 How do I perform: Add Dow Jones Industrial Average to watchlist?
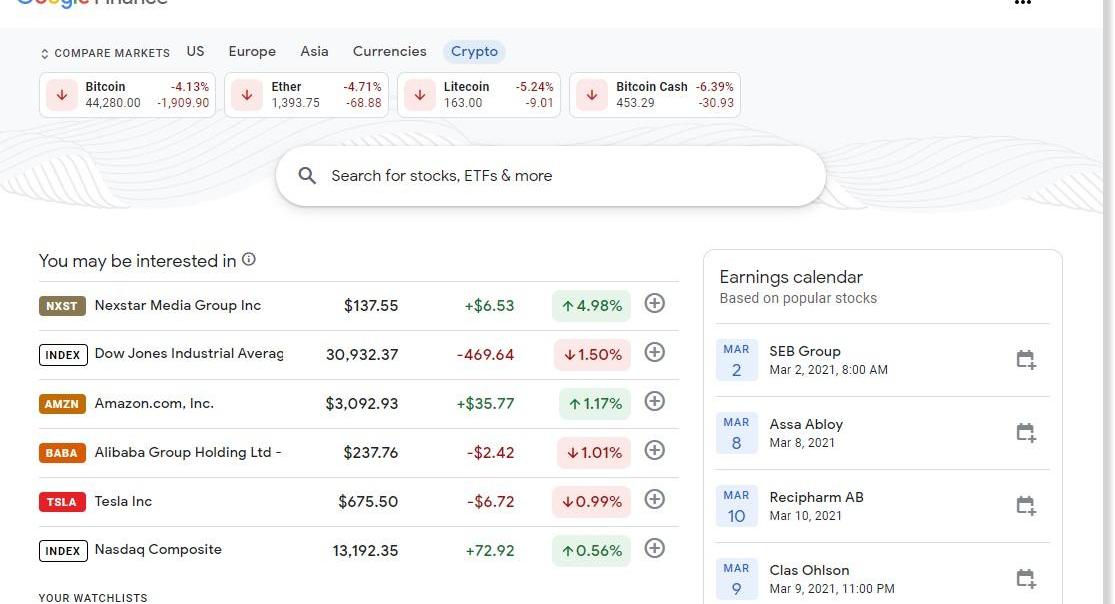click(x=655, y=352)
